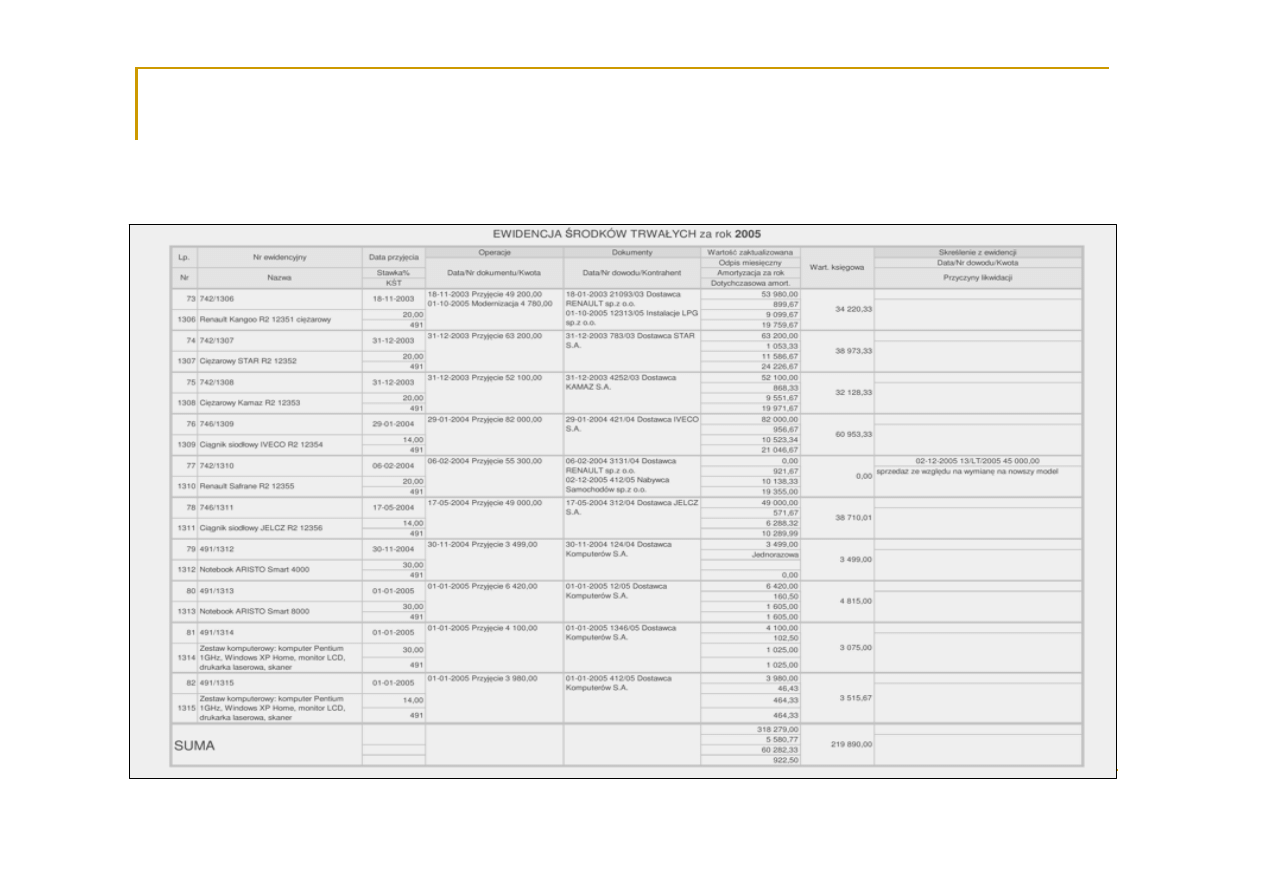Viewport: 1263px width, 893px height.
Task: Click the 'Notebook ARISTO Smart 4000' cell
Action: point(254,569)
